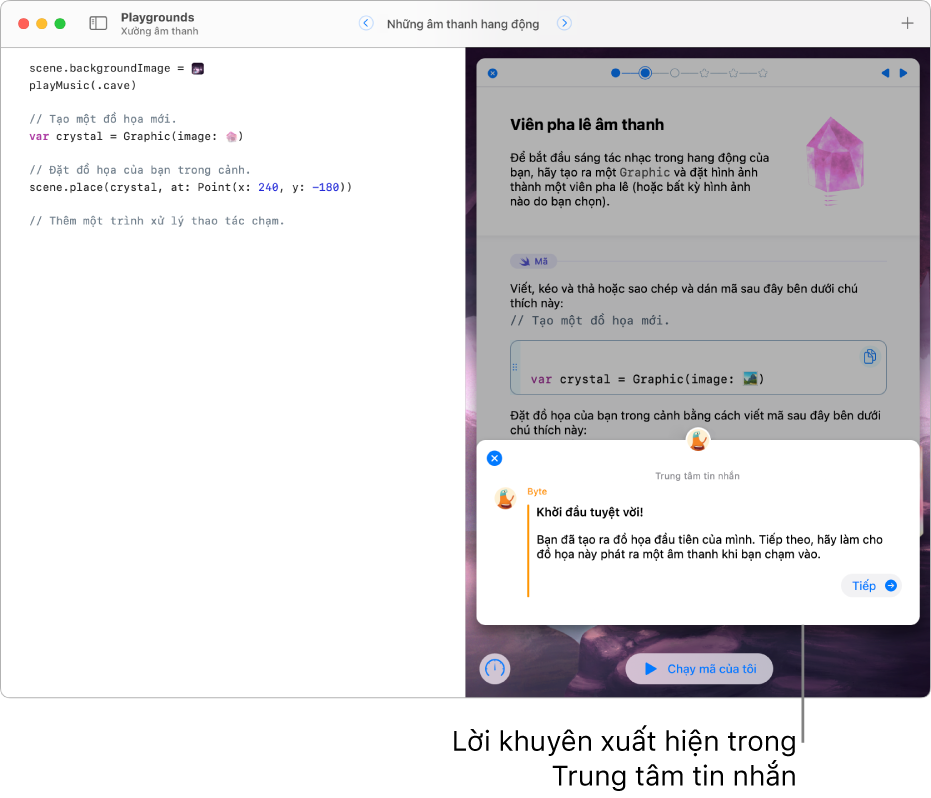Click Byte's avatar beside the message
Image resolution: width=931 pixels, height=798 pixels.
coord(505,499)
